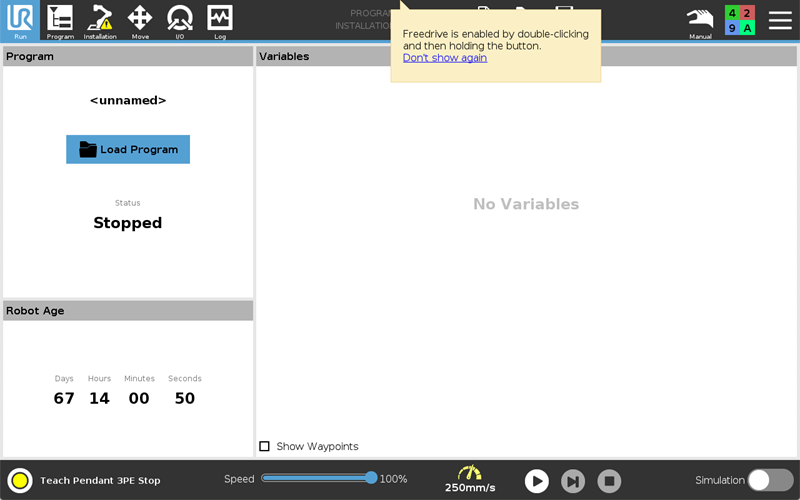
Task: Open the Run tab
Action: click(x=20, y=20)
